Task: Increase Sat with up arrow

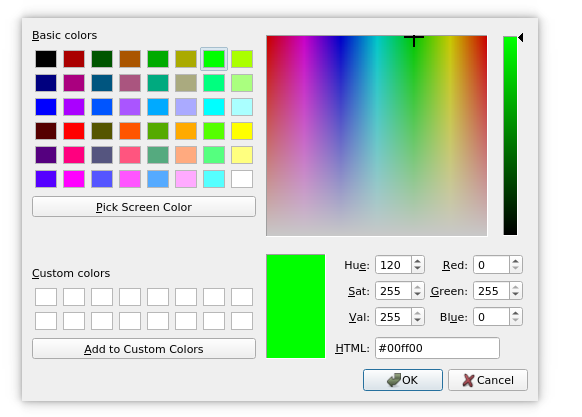Action: (x=418, y=287)
